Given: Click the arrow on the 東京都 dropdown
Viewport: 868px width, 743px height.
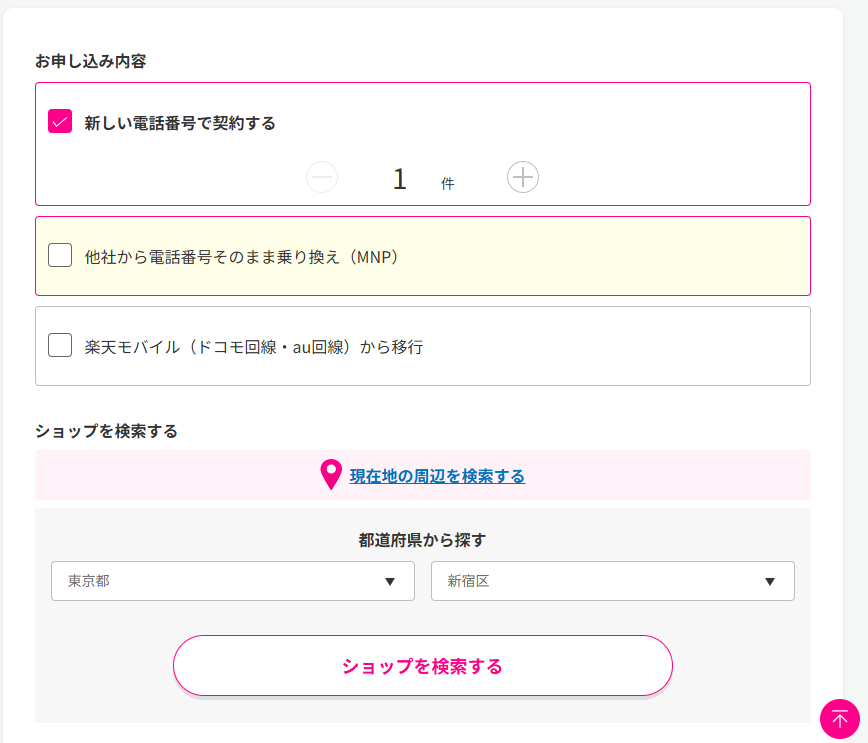Looking at the screenshot, I should coord(390,582).
